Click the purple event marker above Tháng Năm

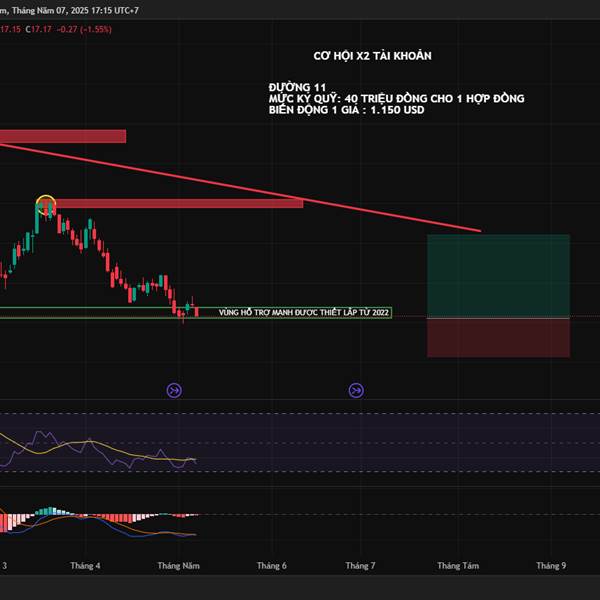pos(174,390)
